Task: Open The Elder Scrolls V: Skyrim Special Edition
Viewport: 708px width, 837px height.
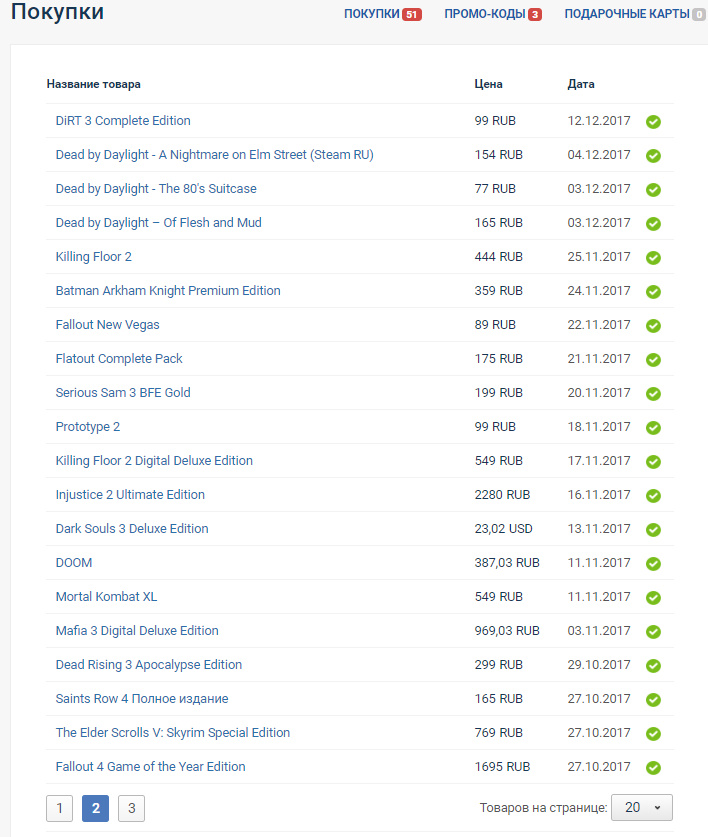Action: [x=172, y=733]
